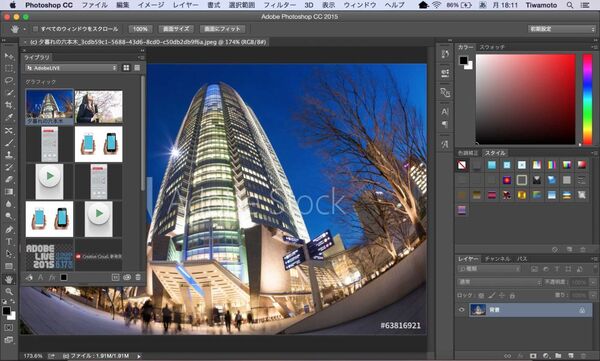Screen dimensions: 600x361
Task: Open the status bar info arrow
Action: click(x=139, y=356)
